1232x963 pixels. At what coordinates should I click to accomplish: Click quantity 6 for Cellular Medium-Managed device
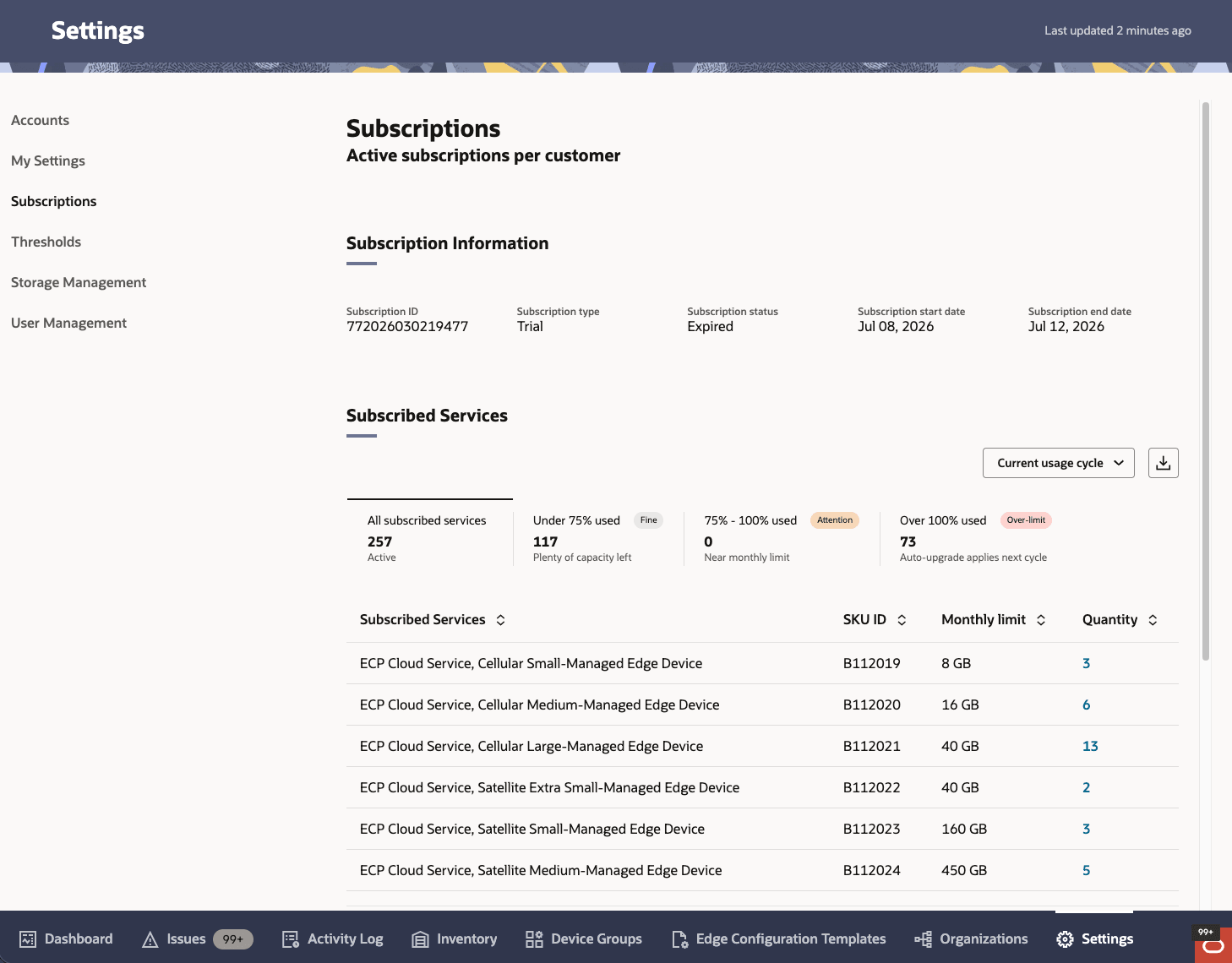point(1086,705)
